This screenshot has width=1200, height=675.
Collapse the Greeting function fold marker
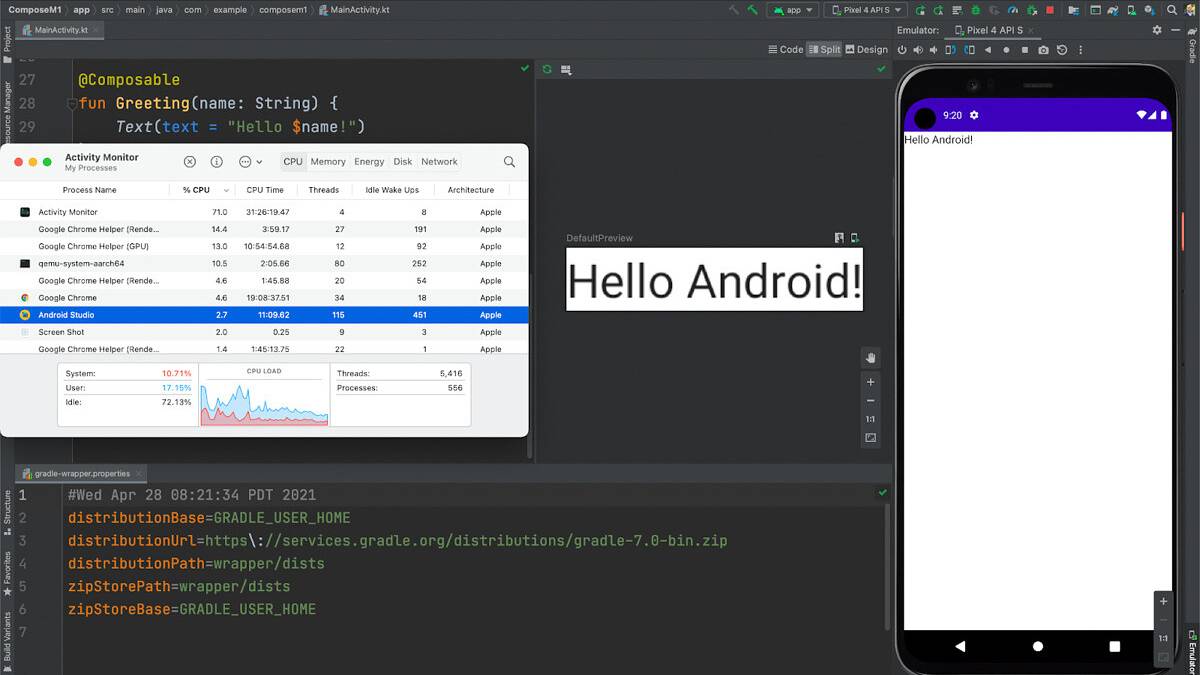pyautogui.click(x=72, y=103)
